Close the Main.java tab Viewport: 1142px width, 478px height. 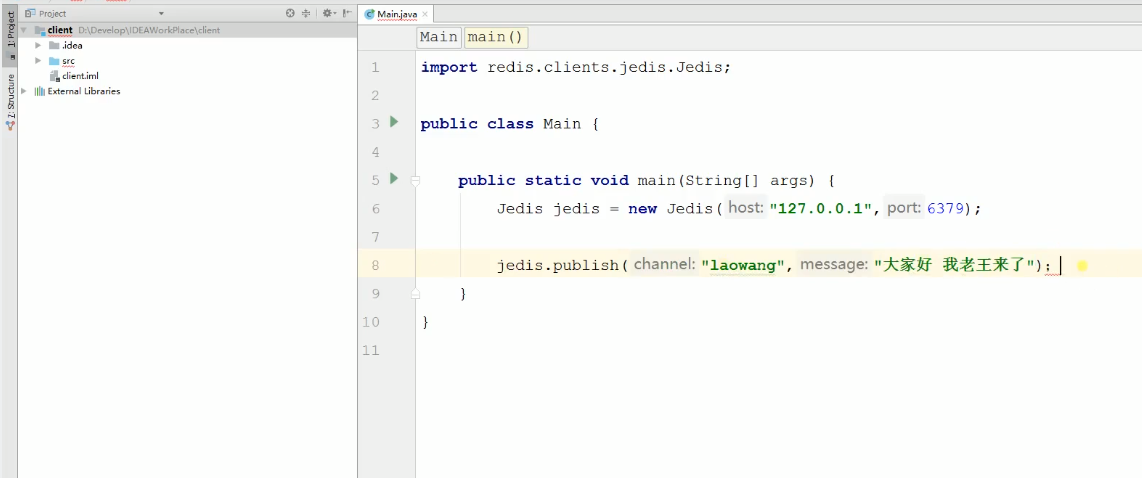[x=425, y=14]
